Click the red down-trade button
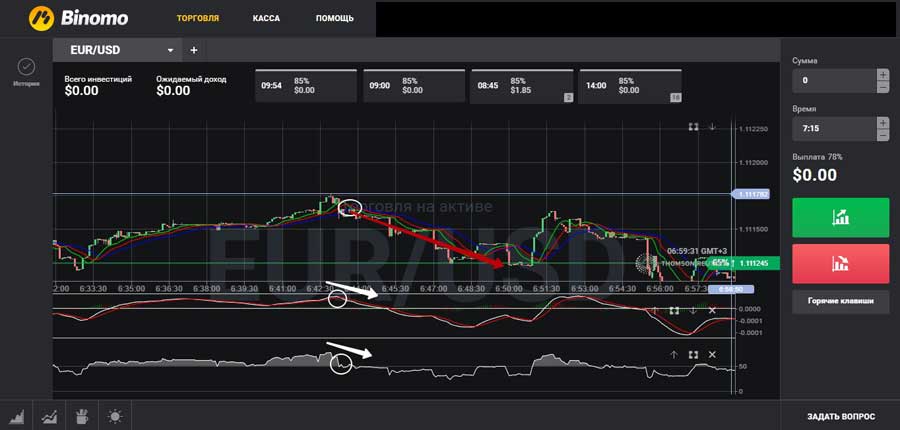 pos(841,264)
